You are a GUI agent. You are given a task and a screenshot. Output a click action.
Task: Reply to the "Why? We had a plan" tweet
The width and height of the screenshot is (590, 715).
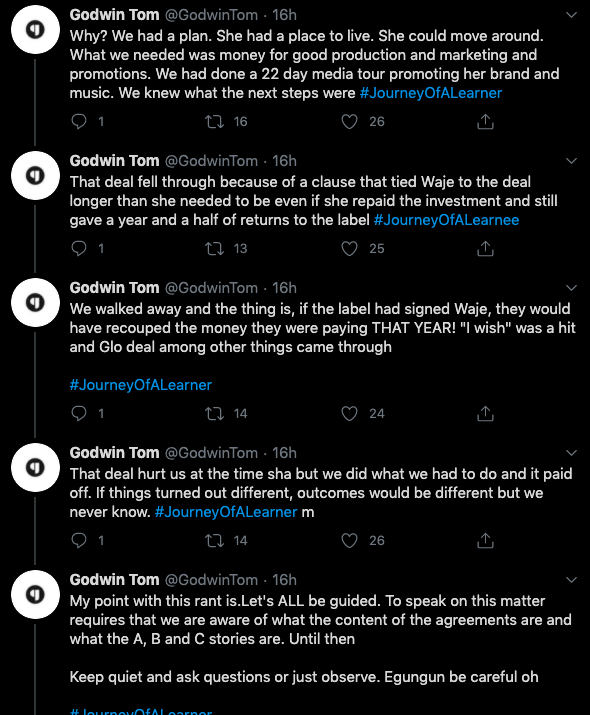(x=79, y=121)
